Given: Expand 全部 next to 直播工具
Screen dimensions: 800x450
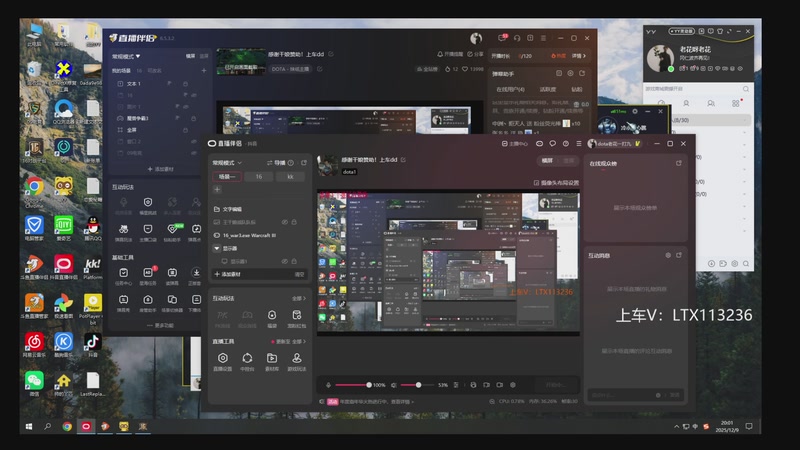Looking at the screenshot, I should [299, 341].
